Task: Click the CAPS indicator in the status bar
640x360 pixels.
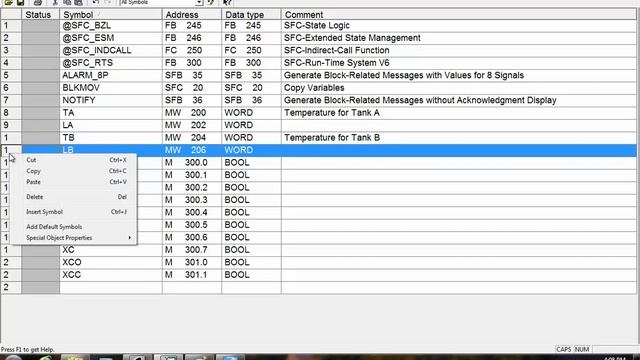Action: click(x=564, y=349)
